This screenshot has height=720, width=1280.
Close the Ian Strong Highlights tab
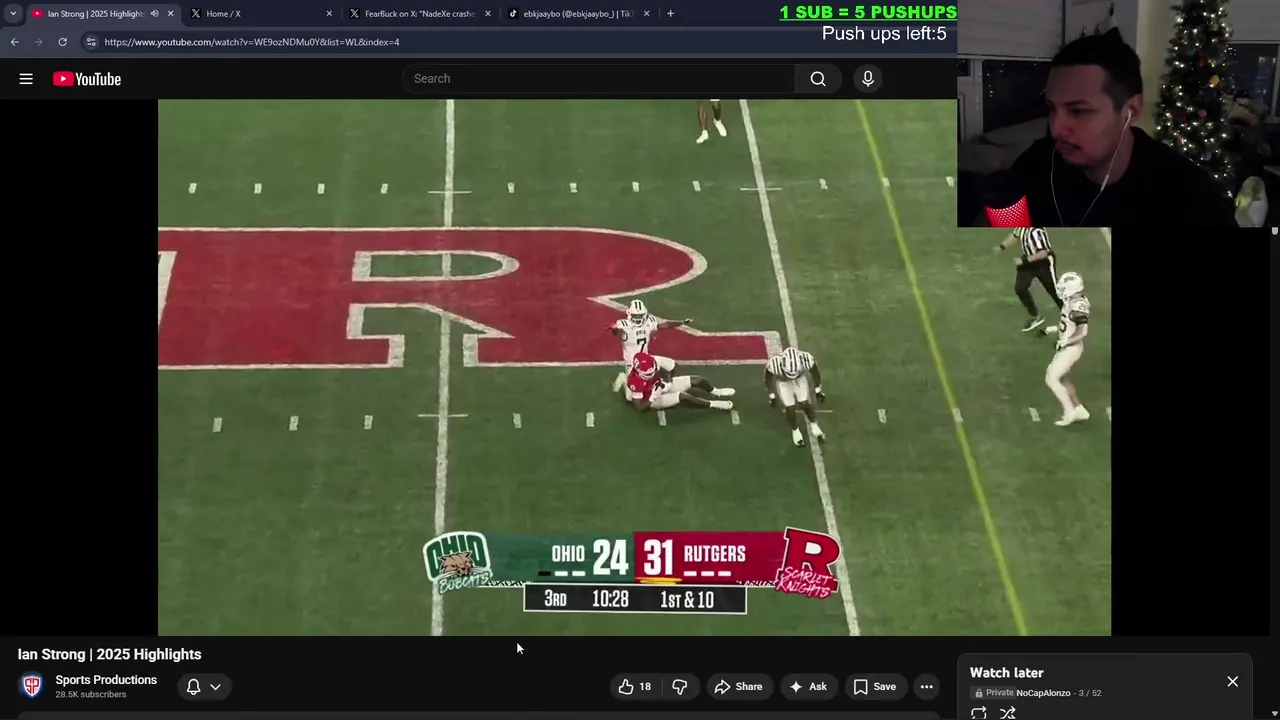click(170, 14)
